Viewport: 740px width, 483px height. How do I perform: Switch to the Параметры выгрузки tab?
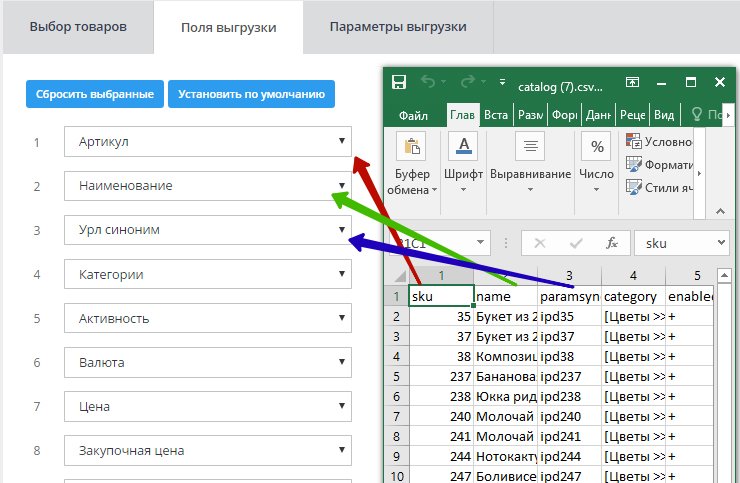[x=397, y=27]
